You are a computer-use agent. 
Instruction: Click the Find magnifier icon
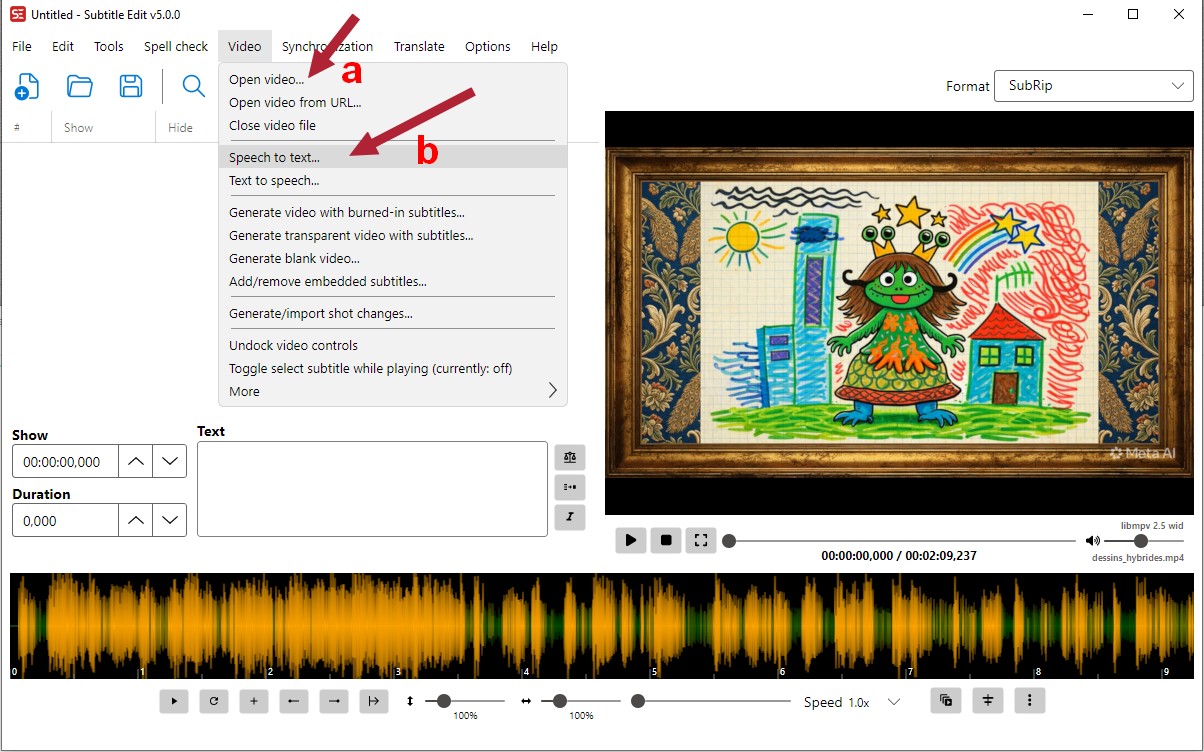193,86
